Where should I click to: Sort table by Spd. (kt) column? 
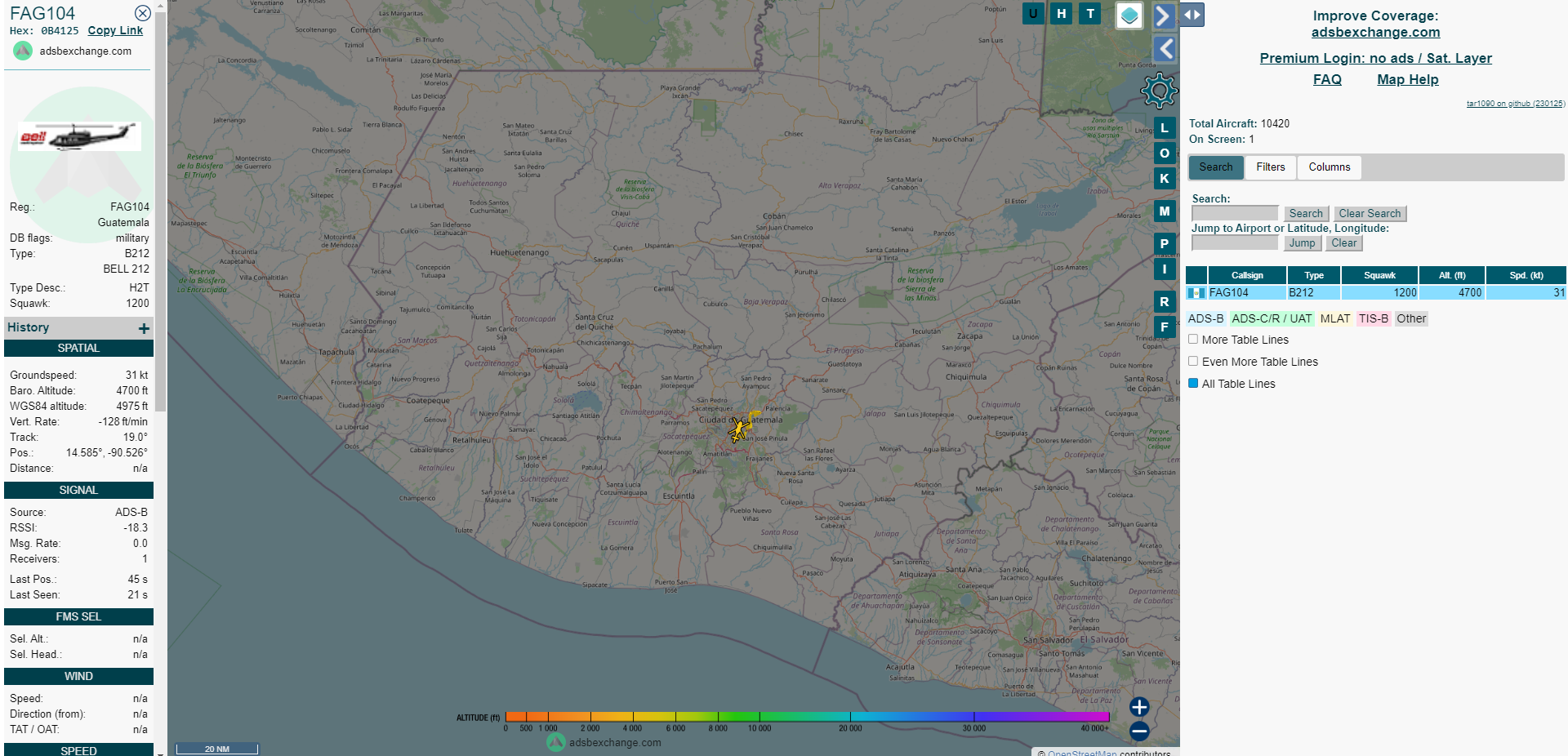[1526, 275]
